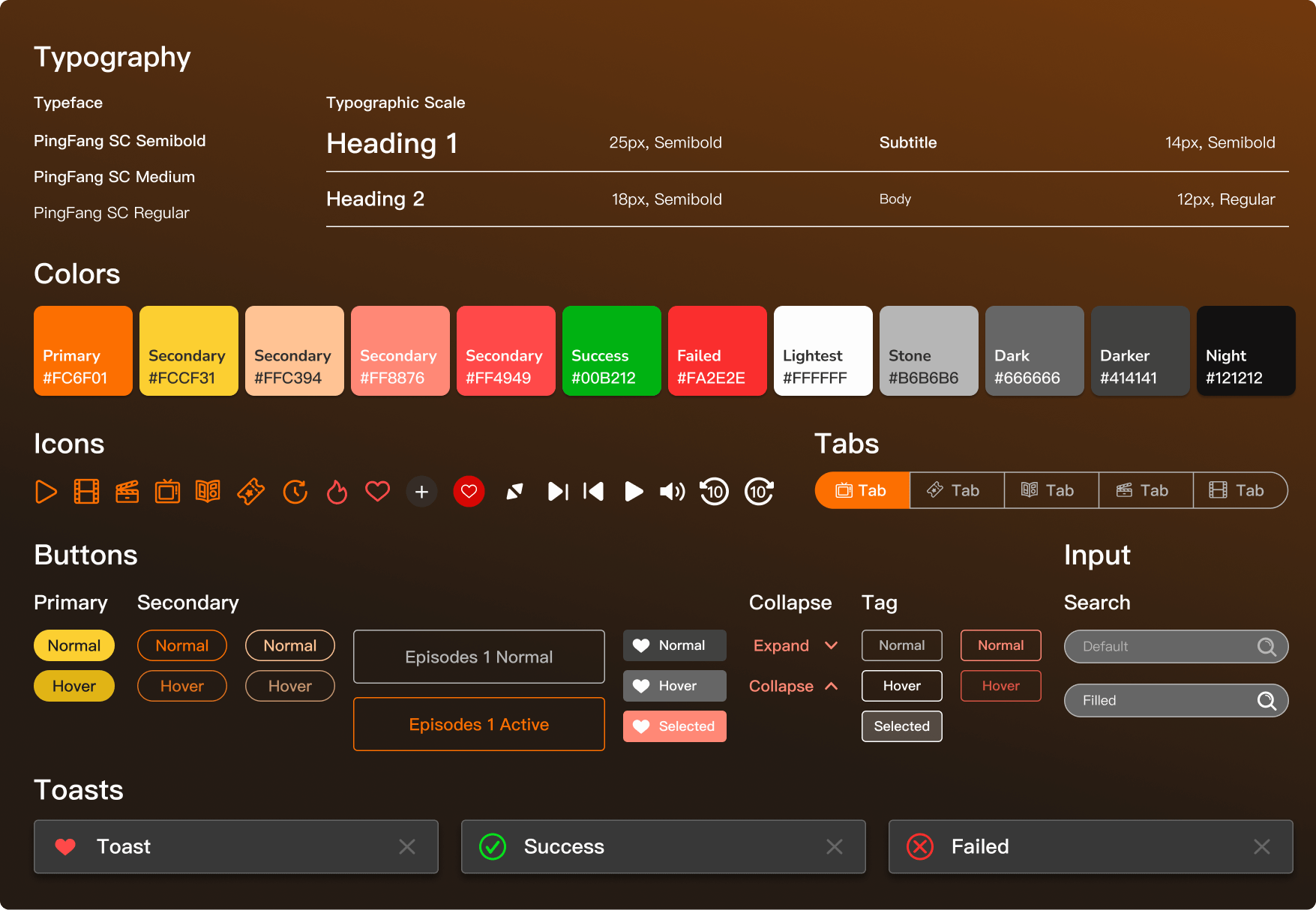Click the film strip icon in Icons row
The image size is (1316, 910).
[86, 492]
